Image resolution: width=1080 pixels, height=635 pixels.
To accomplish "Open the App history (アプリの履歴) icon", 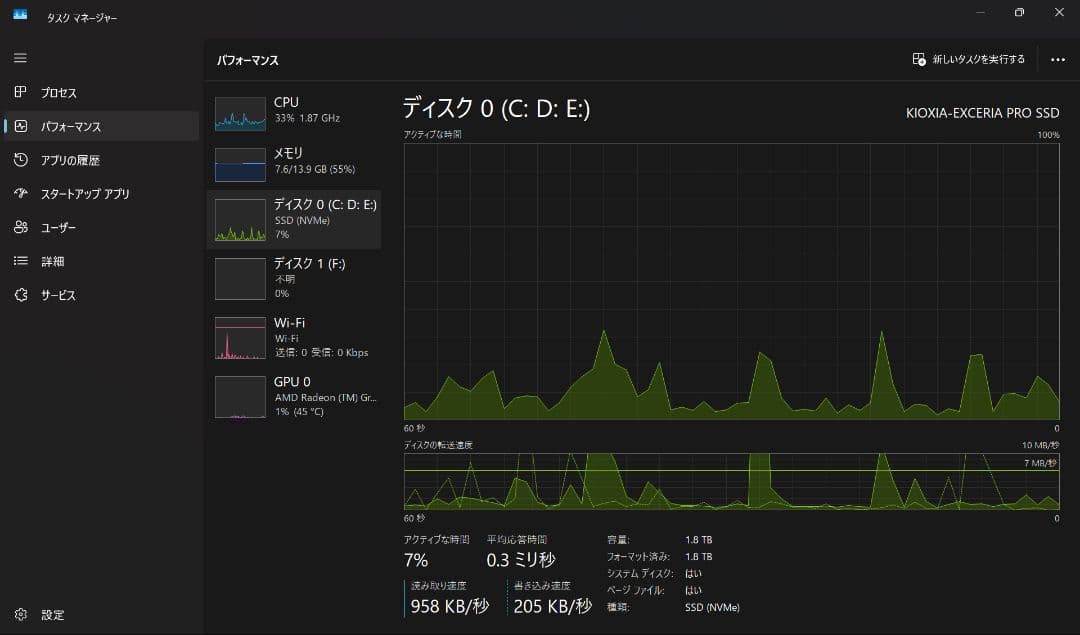I will coord(20,160).
